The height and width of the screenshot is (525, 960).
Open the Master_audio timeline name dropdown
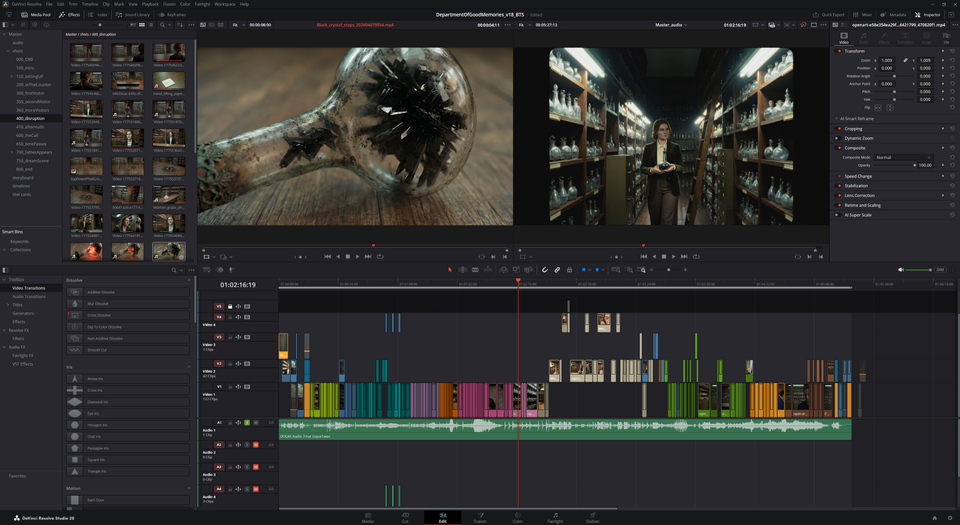click(671, 25)
